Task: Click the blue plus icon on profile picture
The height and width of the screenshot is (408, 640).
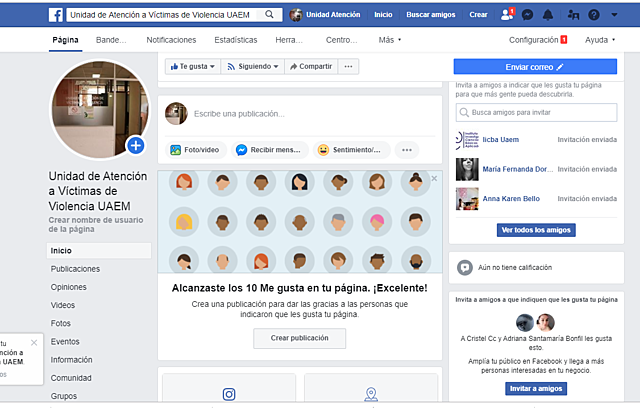Action: (x=136, y=145)
